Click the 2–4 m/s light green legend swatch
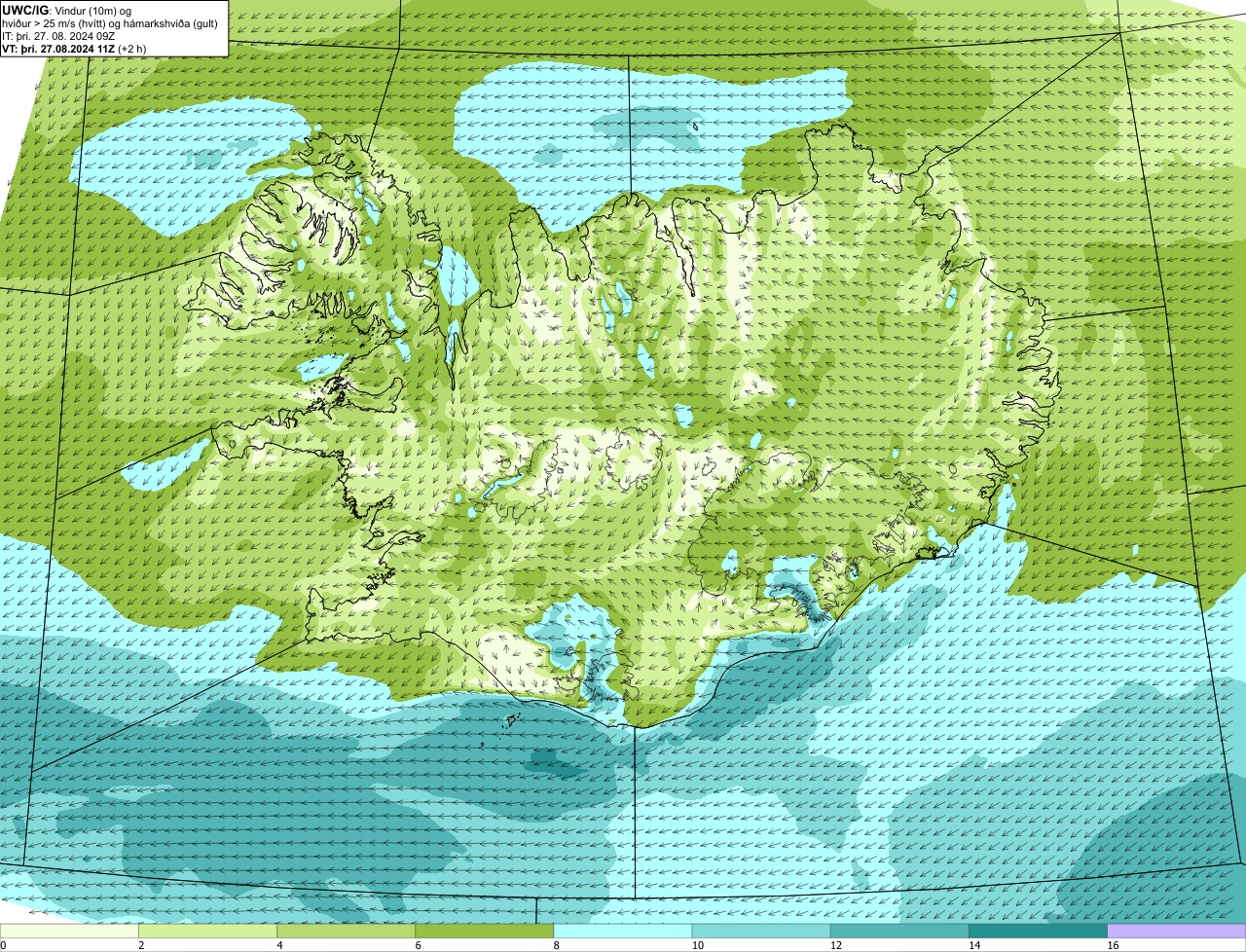Screen dimensions: 1246x952 click(x=209, y=932)
